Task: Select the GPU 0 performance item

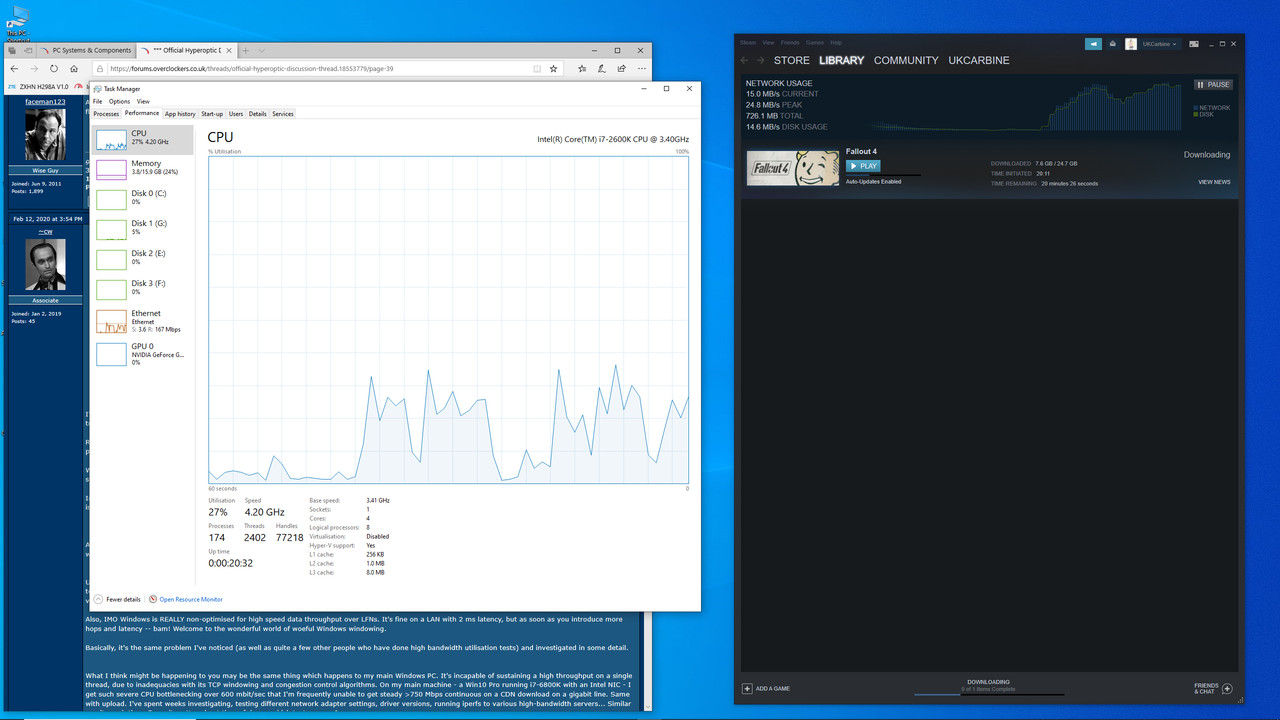Action: (x=142, y=354)
